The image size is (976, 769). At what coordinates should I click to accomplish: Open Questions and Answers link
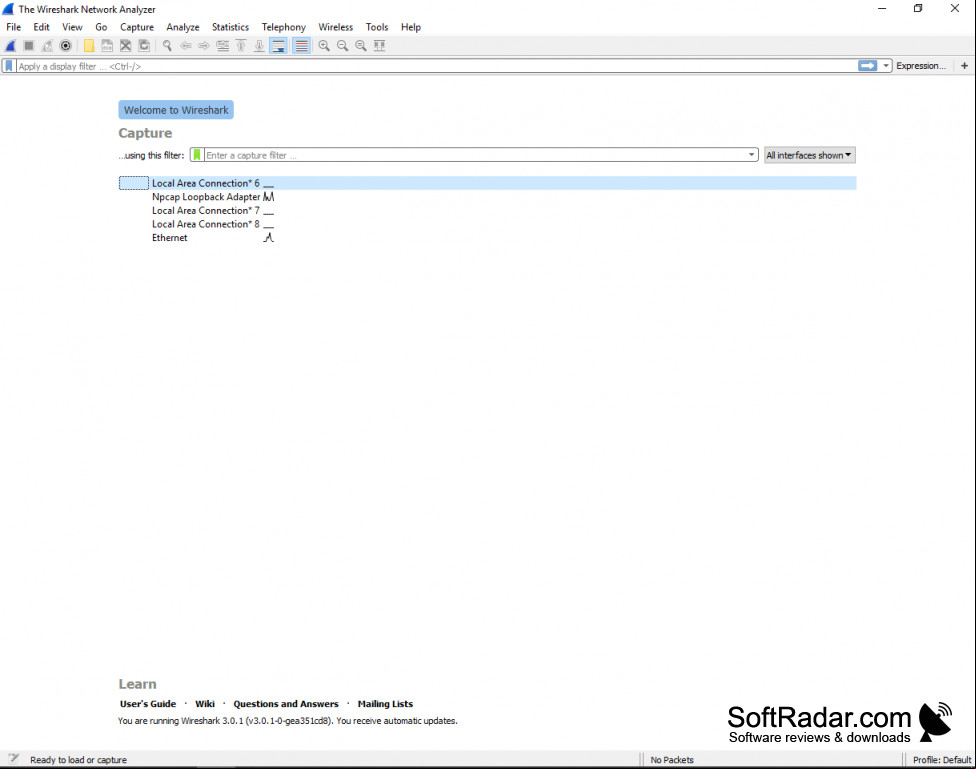[286, 704]
